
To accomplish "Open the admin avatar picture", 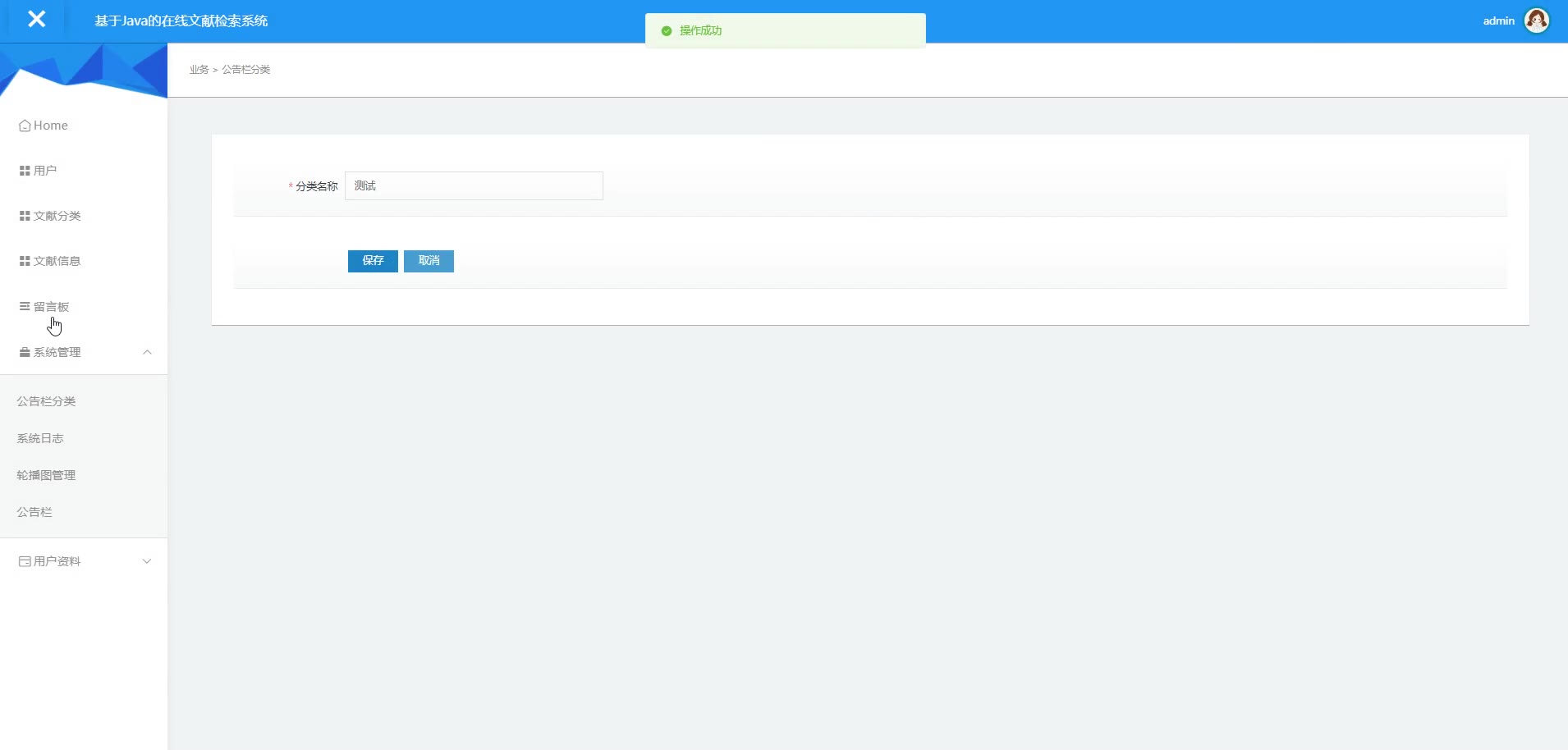I will [x=1536, y=21].
